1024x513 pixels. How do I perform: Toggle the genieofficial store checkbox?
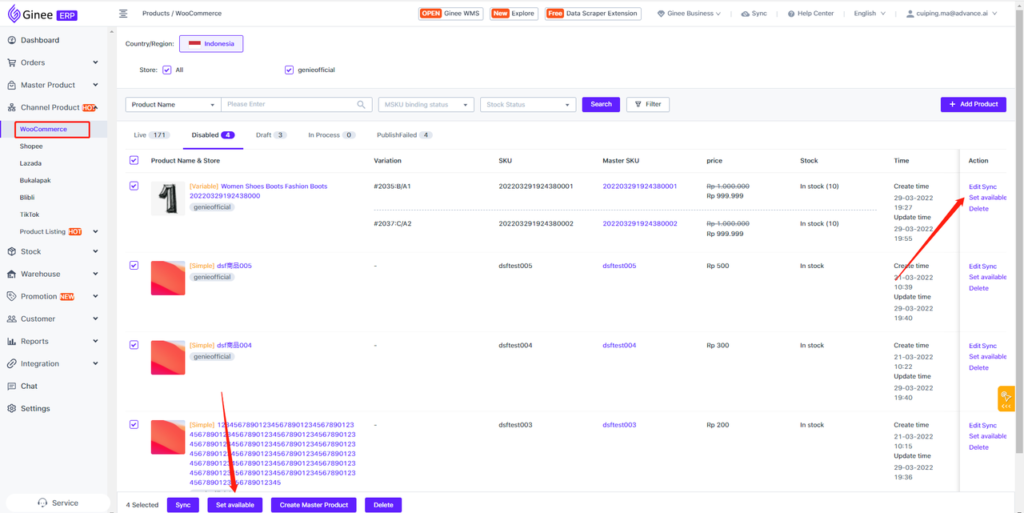(x=289, y=70)
